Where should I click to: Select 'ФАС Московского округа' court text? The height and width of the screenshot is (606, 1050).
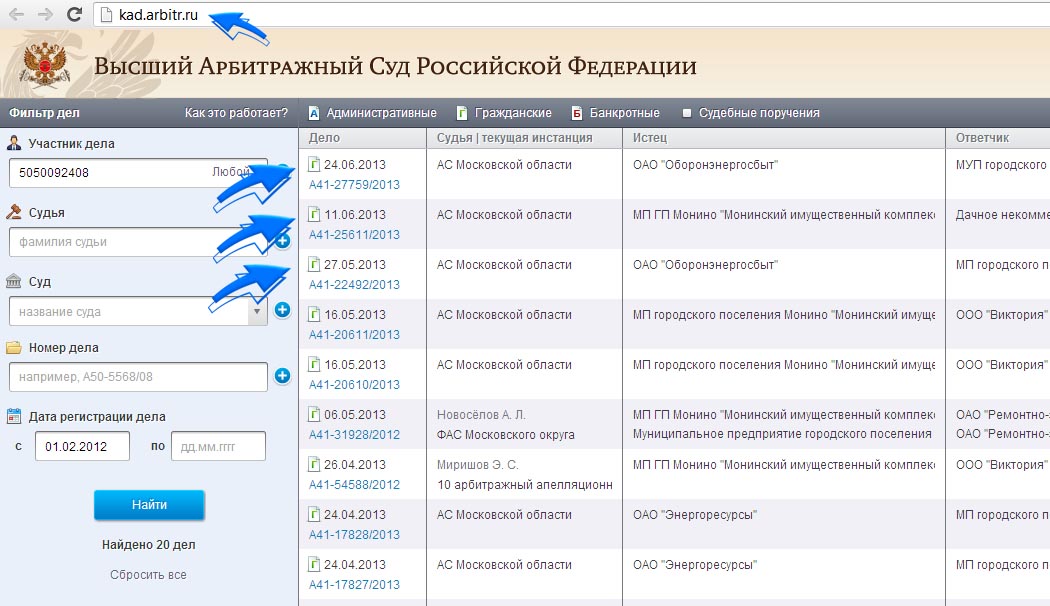click(x=506, y=435)
